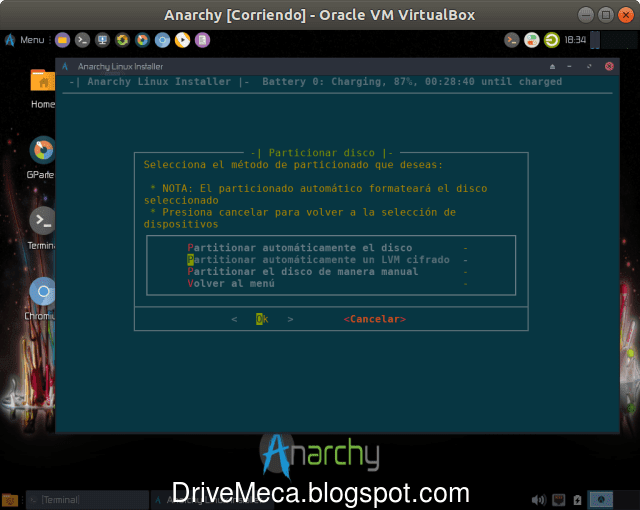Launch the terminal from the top panel launcher
The image size is (640, 510).
click(82, 40)
